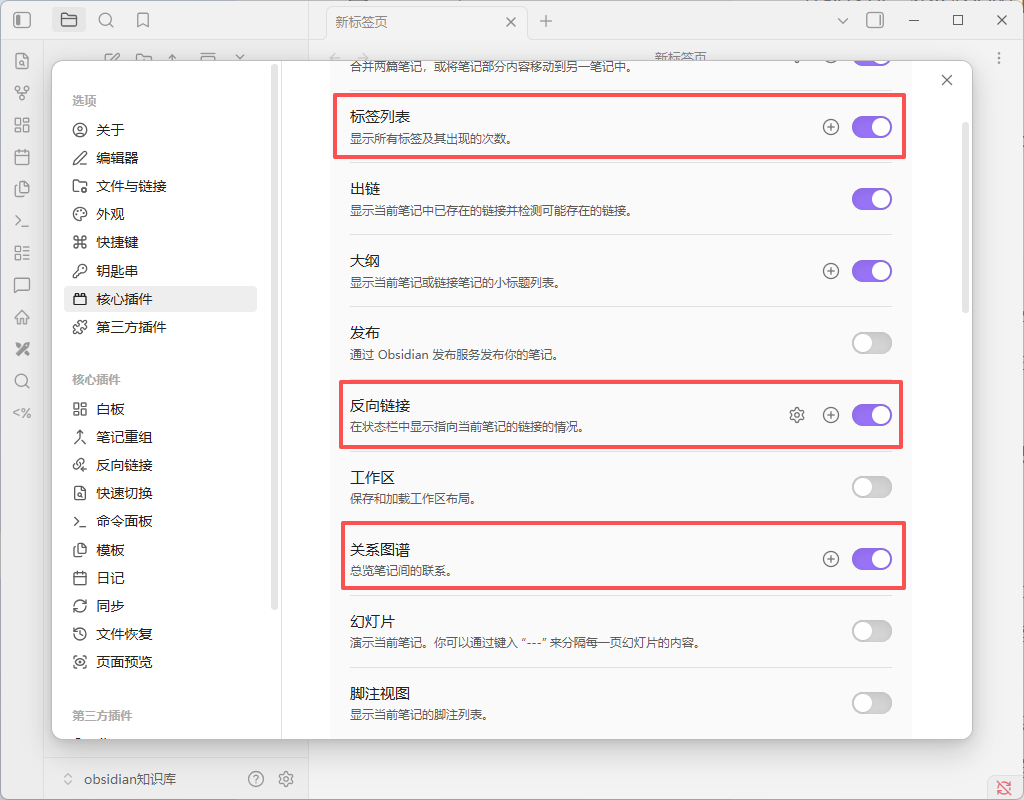The height and width of the screenshot is (800, 1024).
Task: Open more options vertical dots
Action: [999, 58]
